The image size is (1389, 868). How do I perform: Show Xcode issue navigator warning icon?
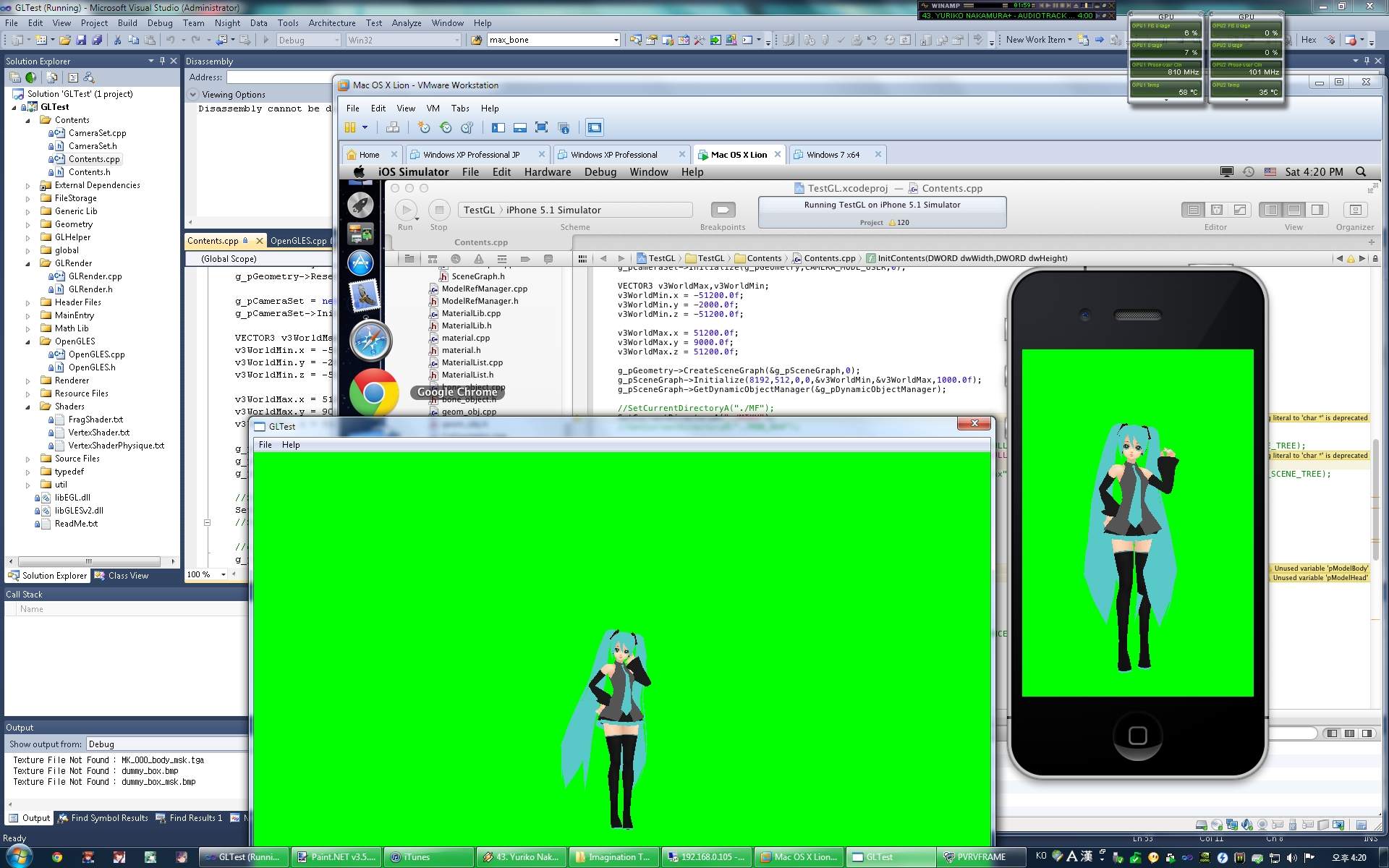click(x=479, y=259)
